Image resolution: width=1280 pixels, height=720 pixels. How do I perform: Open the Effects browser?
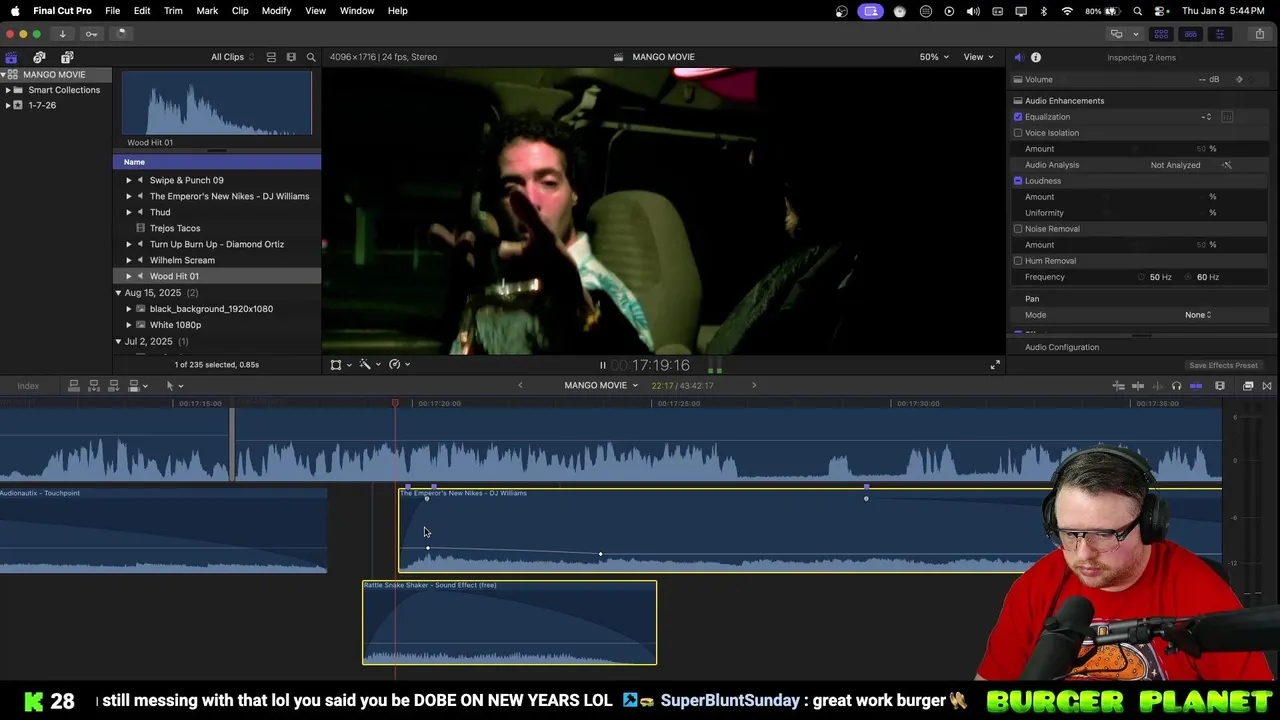coord(1248,386)
